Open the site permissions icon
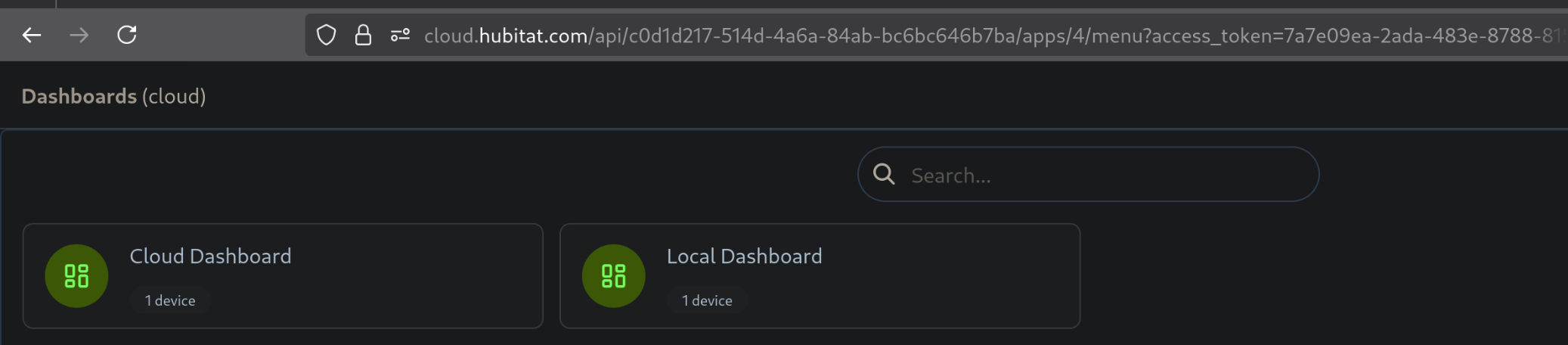1568x345 pixels. (x=400, y=35)
